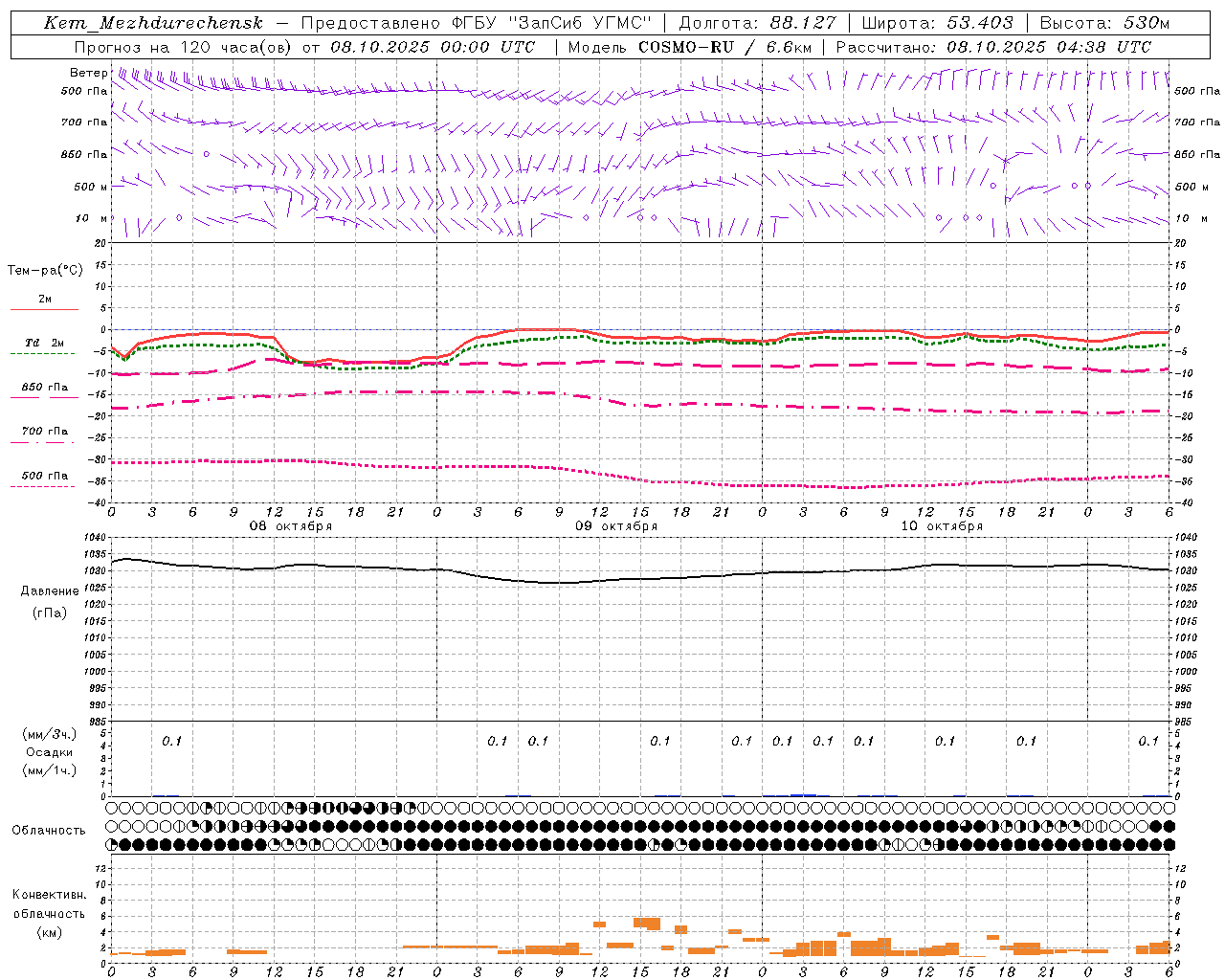Image resolution: width=1225 pixels, height=980 pixels.
Task: Click the 10 октября date label
Action: [942, 526]
